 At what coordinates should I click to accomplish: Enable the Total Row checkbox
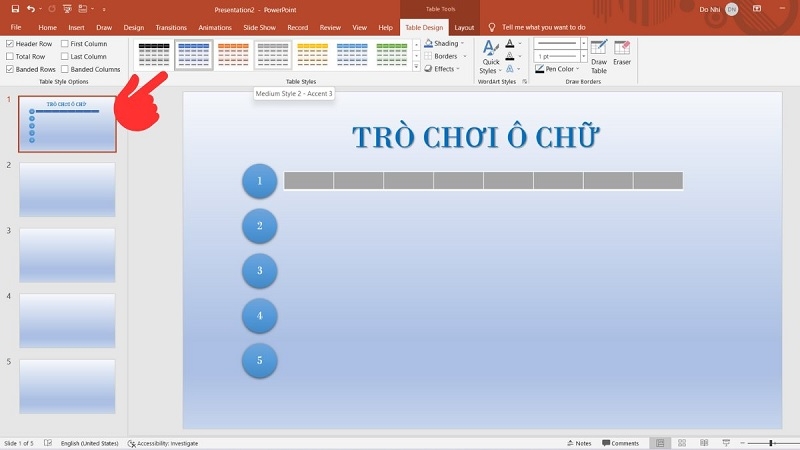coord(10,57)
